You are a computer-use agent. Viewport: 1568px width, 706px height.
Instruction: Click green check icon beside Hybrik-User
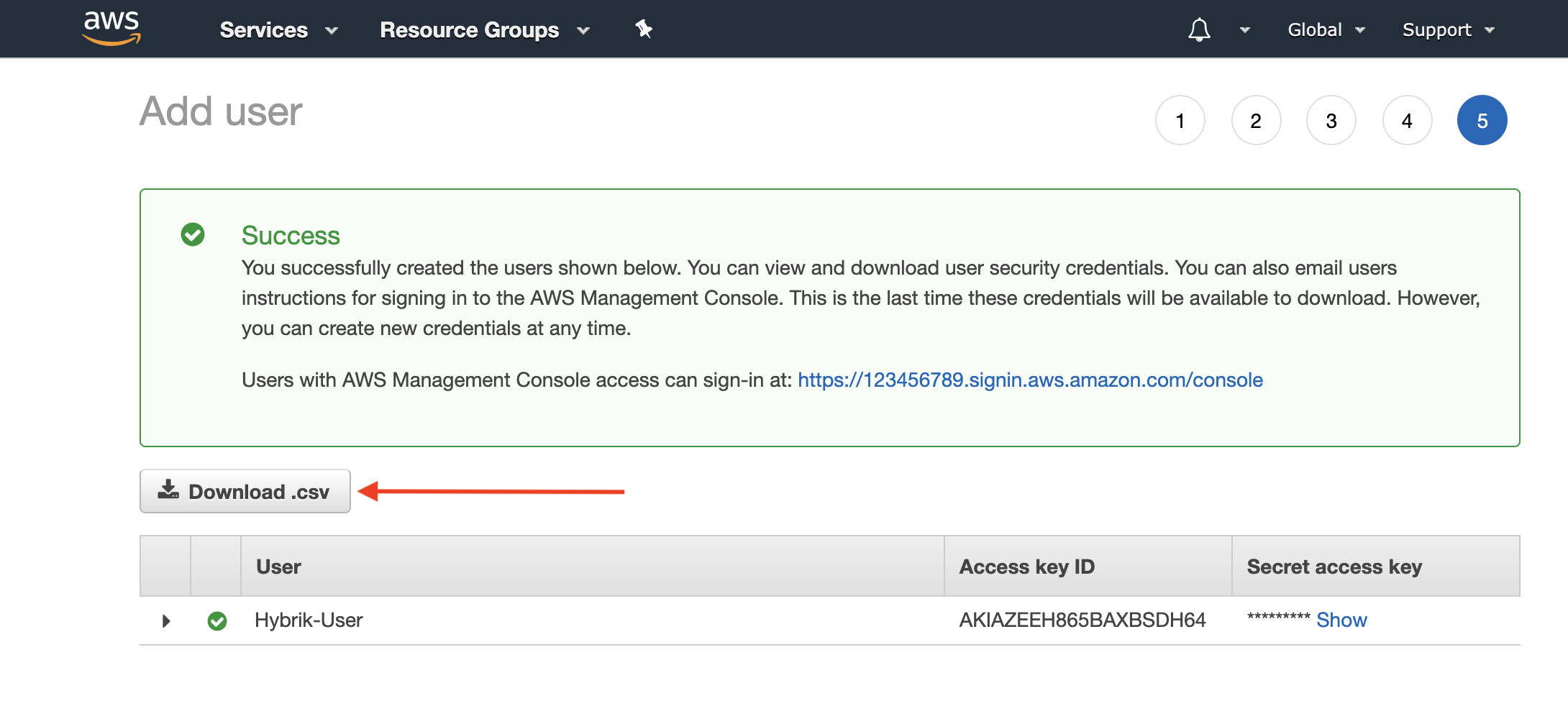(217, 620)
